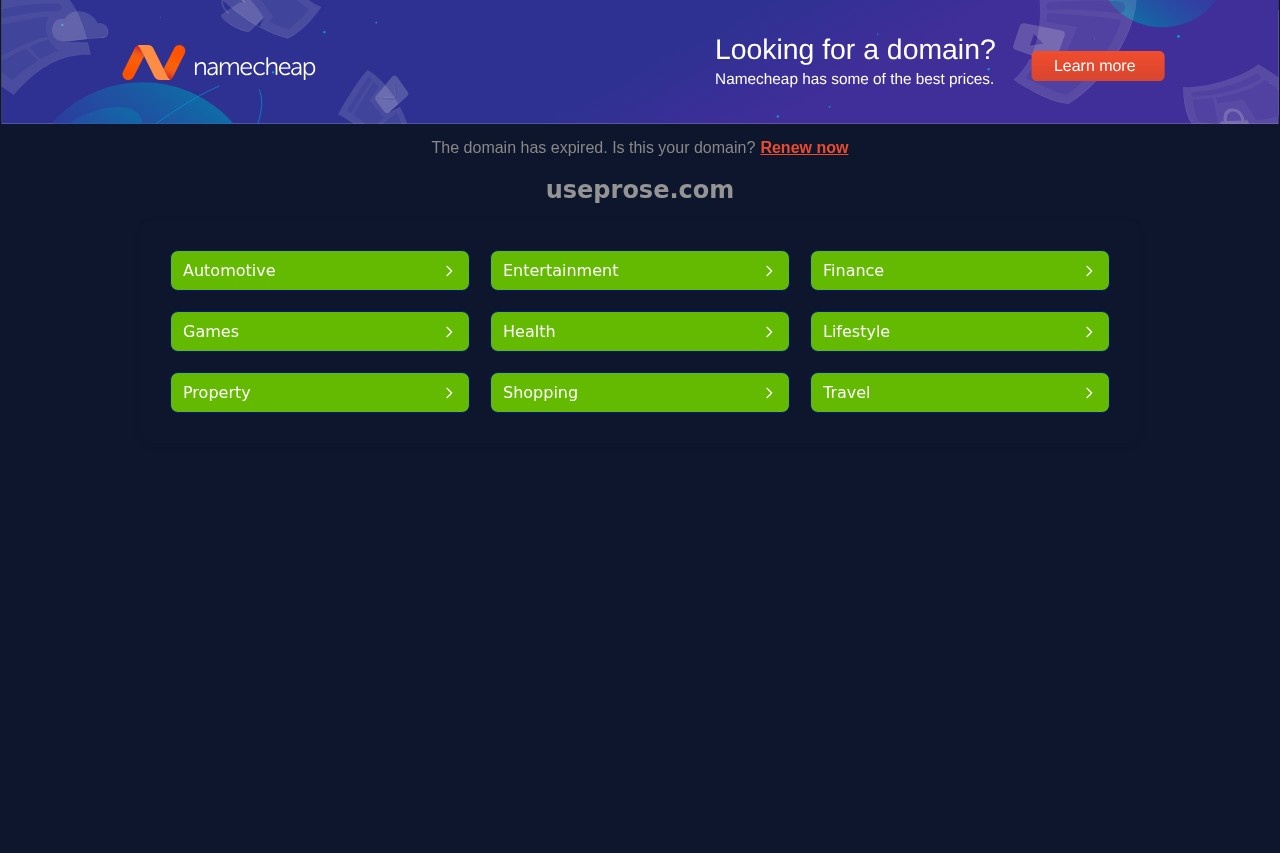Open the Lifestyle category
The width and height of the screenshot is (1280, 853).
pos(960,331)
